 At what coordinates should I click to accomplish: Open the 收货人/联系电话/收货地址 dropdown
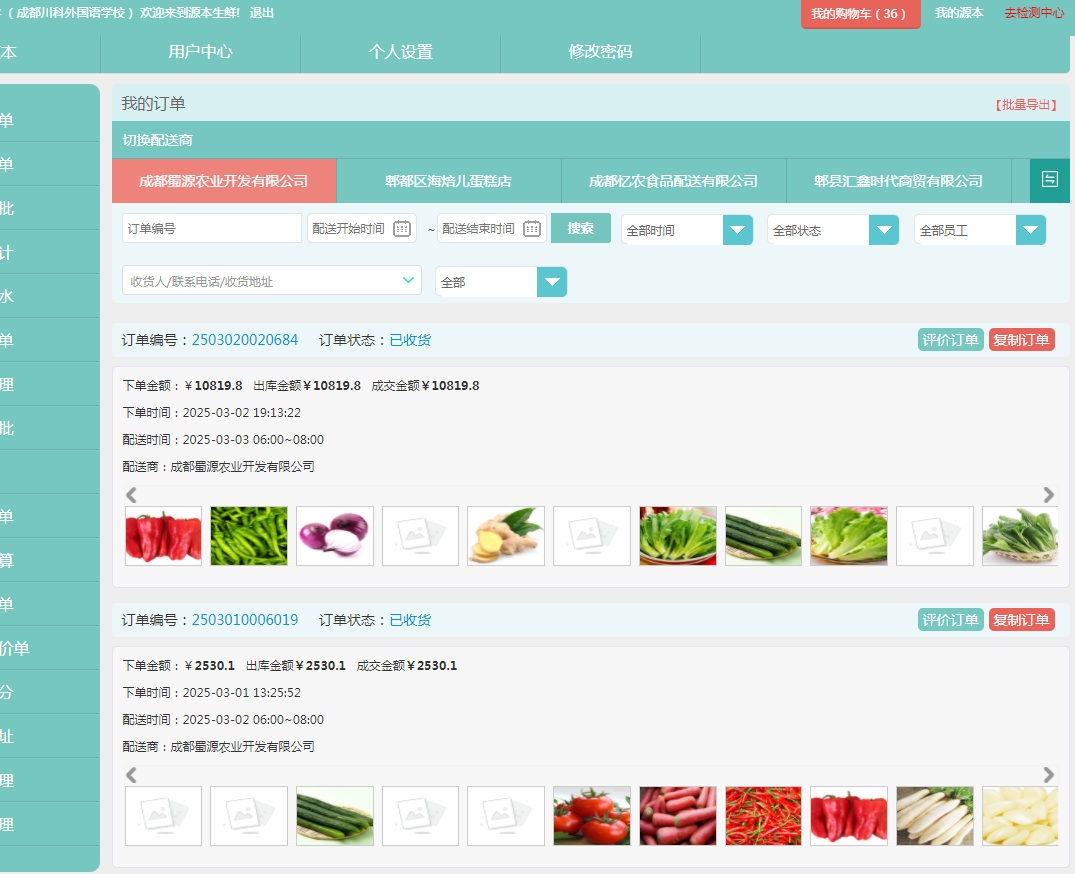click(271, 281)
